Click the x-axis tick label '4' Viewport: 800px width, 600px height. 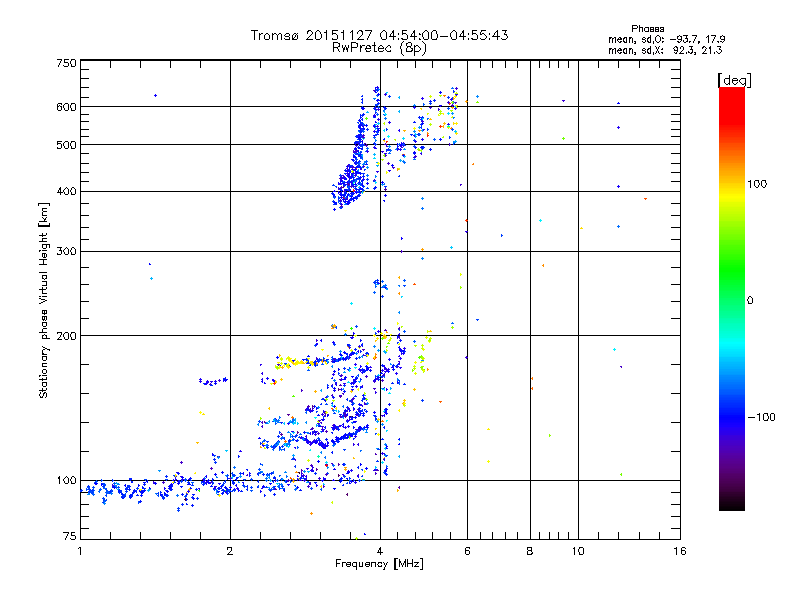[380, 551]
